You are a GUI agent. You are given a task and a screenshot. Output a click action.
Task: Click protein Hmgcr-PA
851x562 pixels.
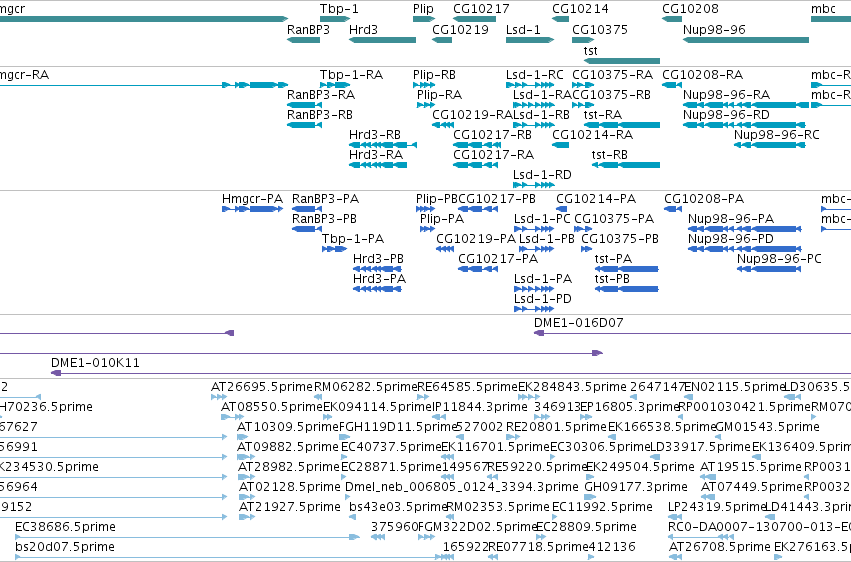click(252, 209)
